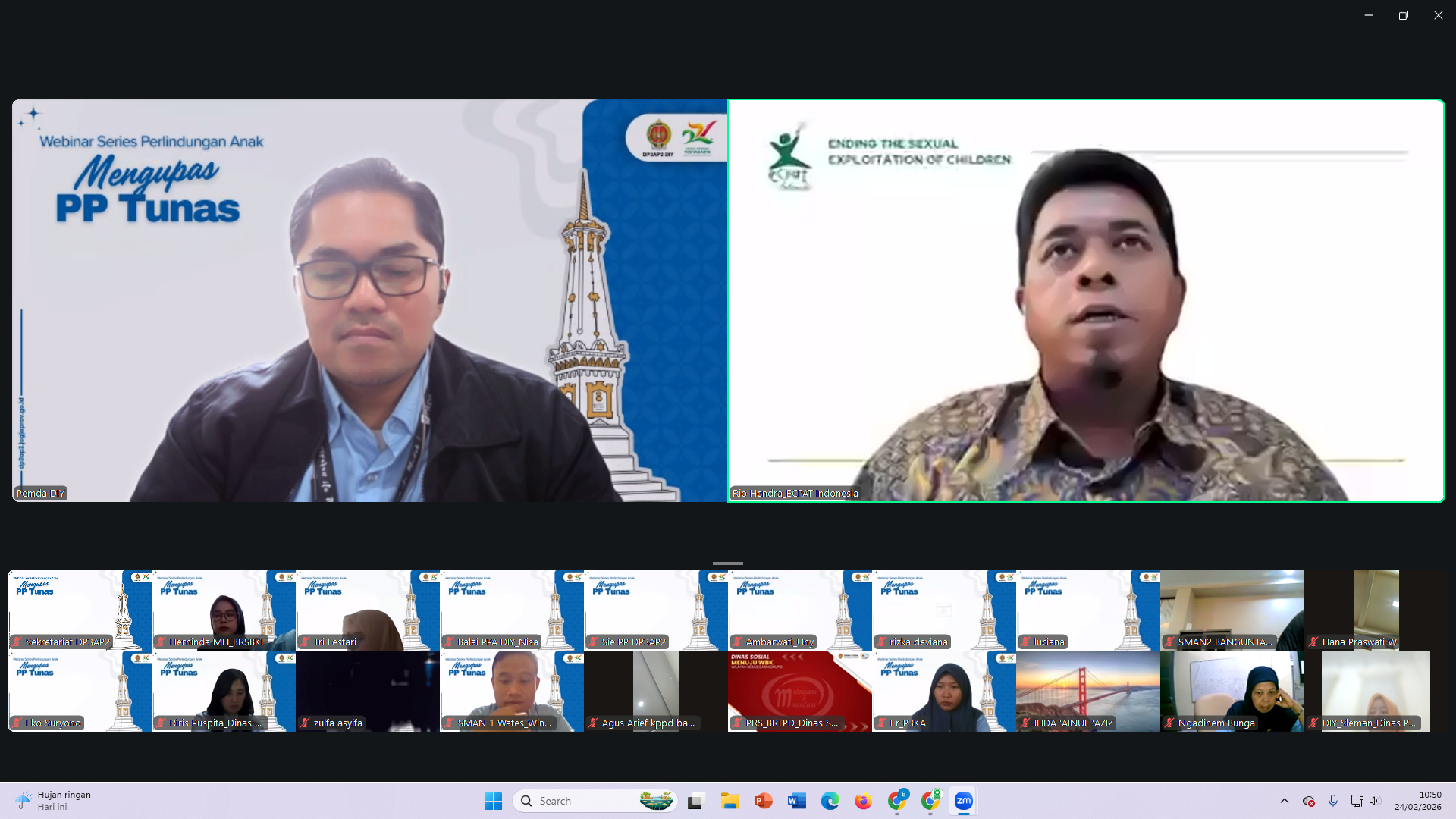The height and width of the screenshot is (819, 1456).
Task: Open the OneDrive sync error icon
Action: [1308, 801]
